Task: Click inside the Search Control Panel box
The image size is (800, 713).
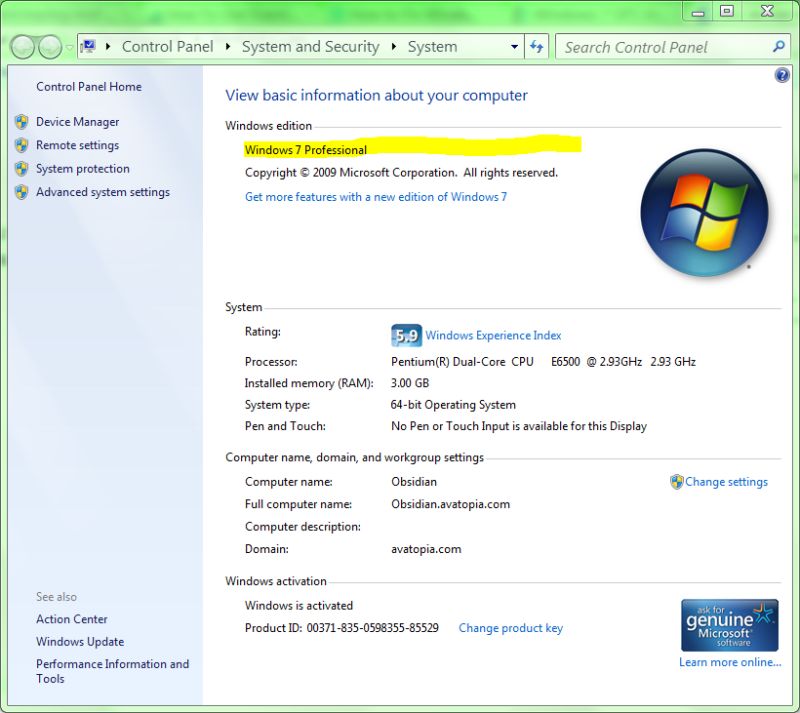Action: click(x=660, y=46)
